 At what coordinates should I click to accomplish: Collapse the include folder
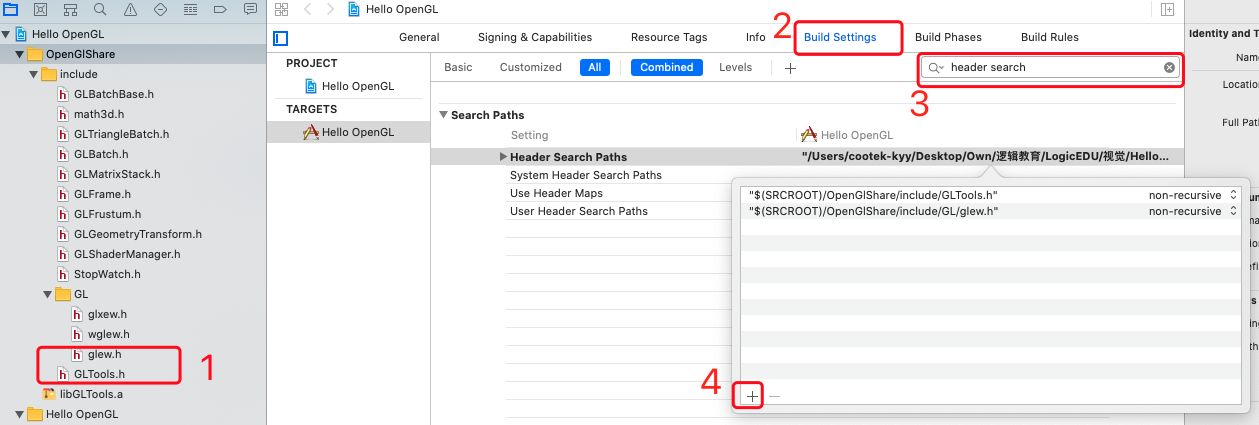click(33, 74)
